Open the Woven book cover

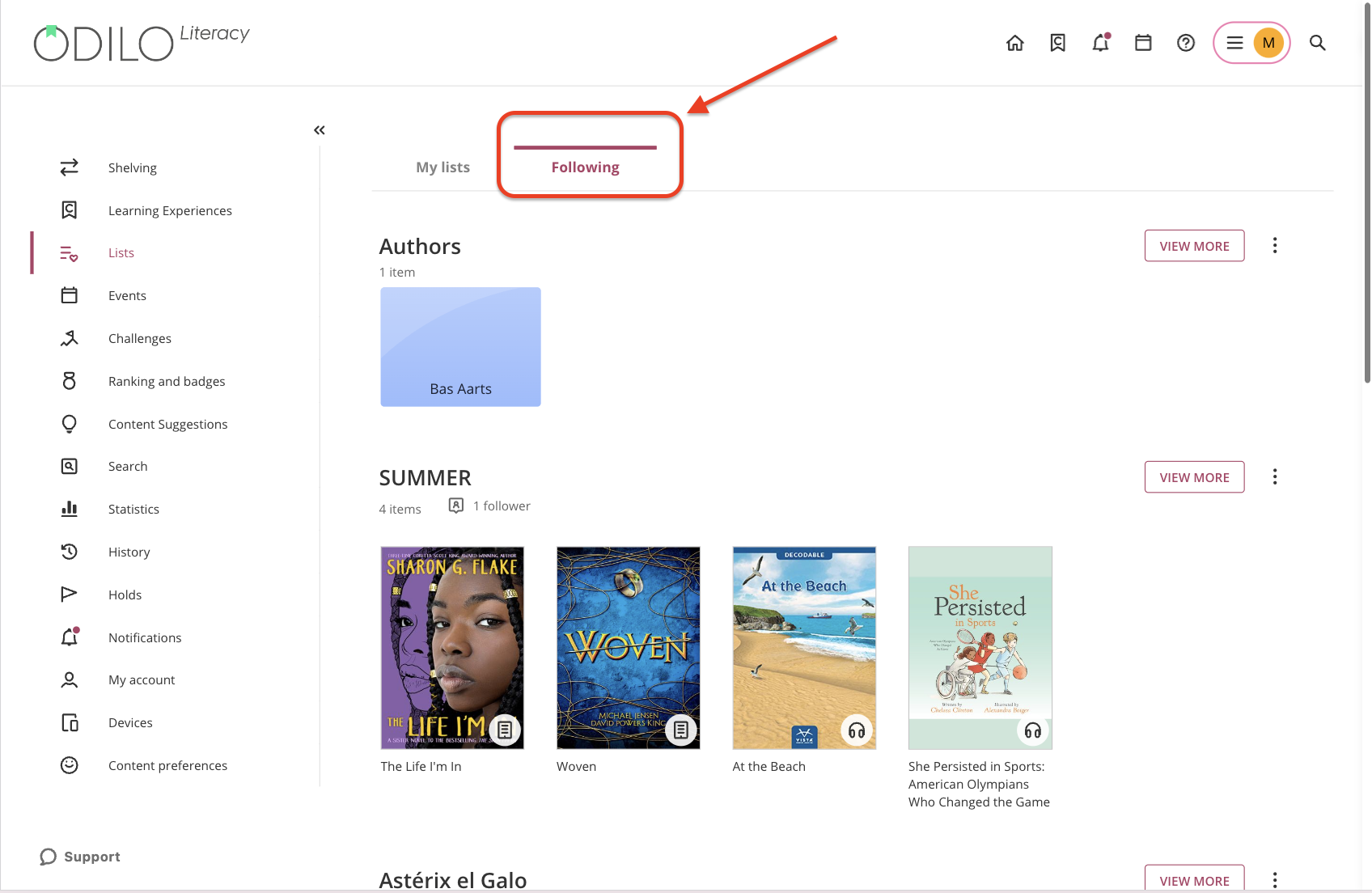628,648
